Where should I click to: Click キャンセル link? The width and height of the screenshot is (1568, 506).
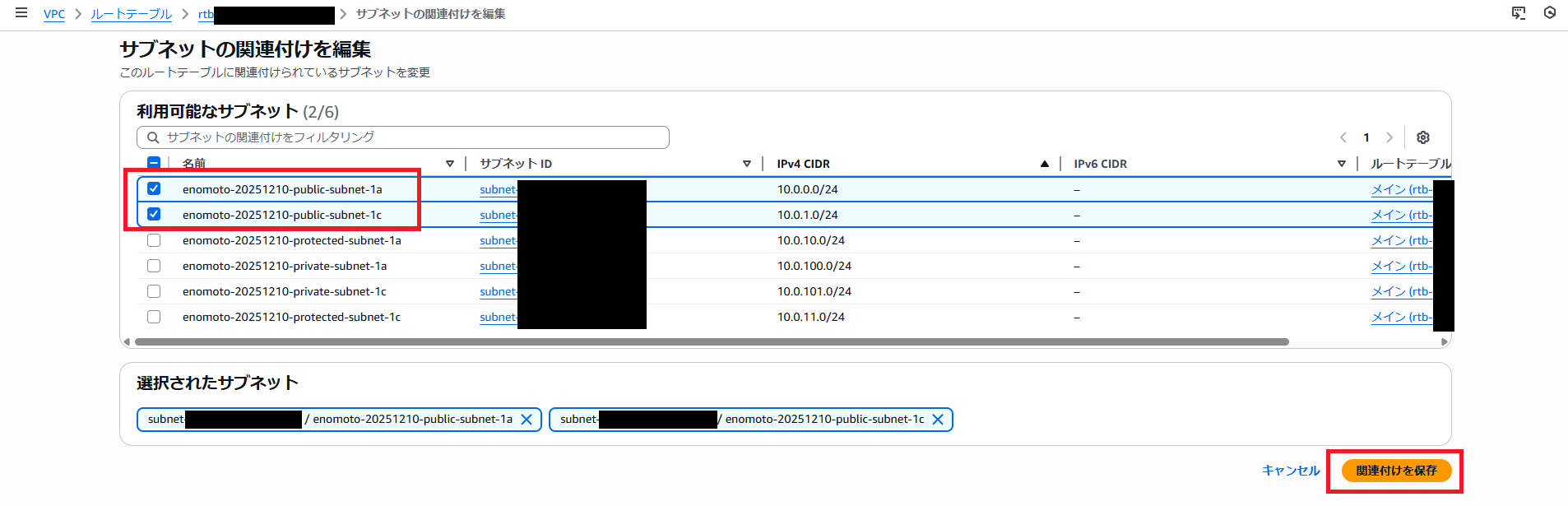pyautogui.click(x=1291, y=471)
